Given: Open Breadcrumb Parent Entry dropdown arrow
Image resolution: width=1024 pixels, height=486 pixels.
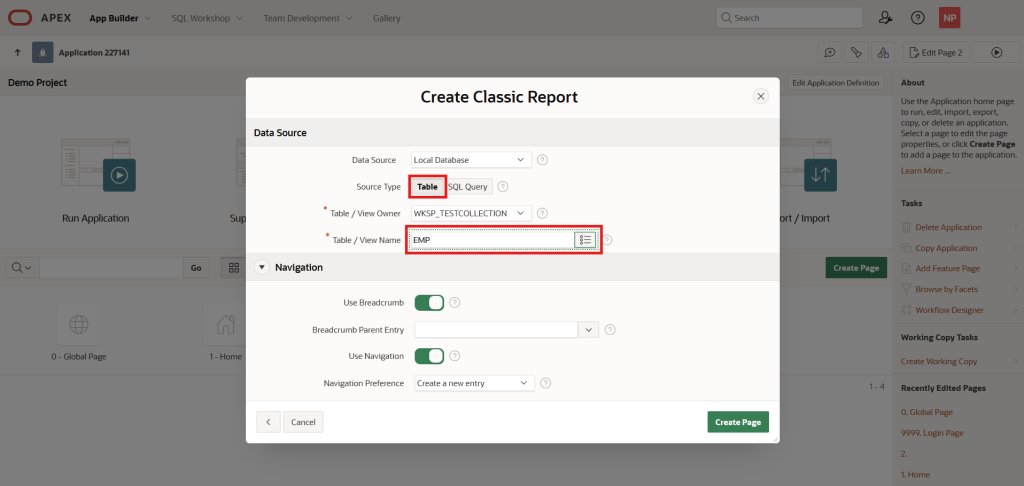Looking at the screenshot, I should click(x=588, y=330).
